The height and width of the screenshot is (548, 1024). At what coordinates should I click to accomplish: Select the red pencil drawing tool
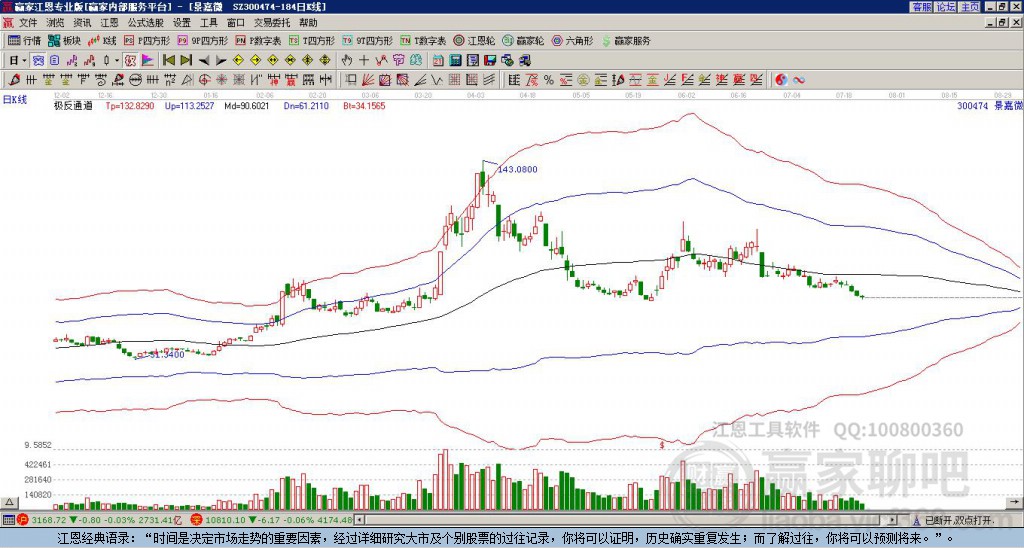pyautogui.click(x=14, y=80)
